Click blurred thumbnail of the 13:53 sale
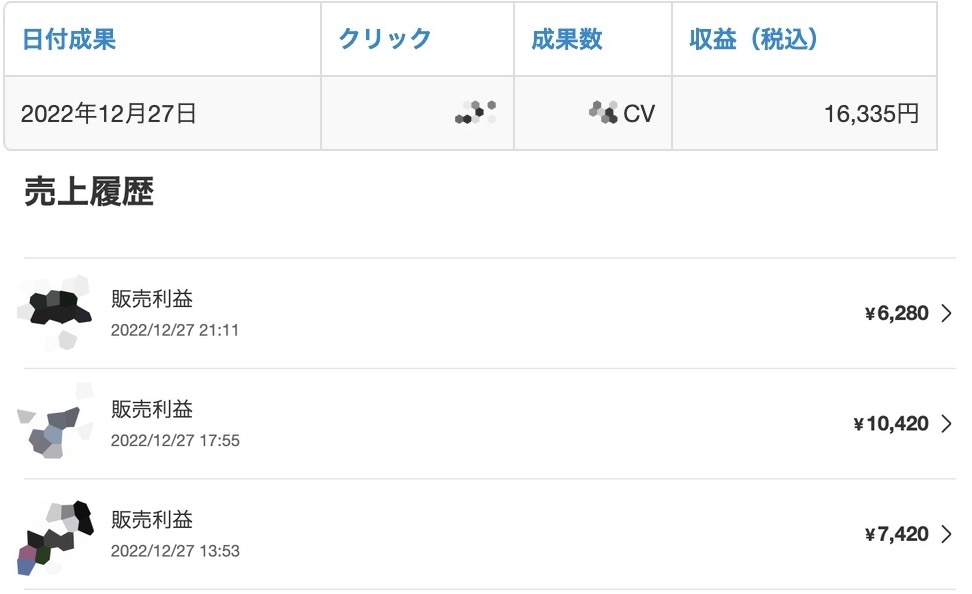 point(55,537)
